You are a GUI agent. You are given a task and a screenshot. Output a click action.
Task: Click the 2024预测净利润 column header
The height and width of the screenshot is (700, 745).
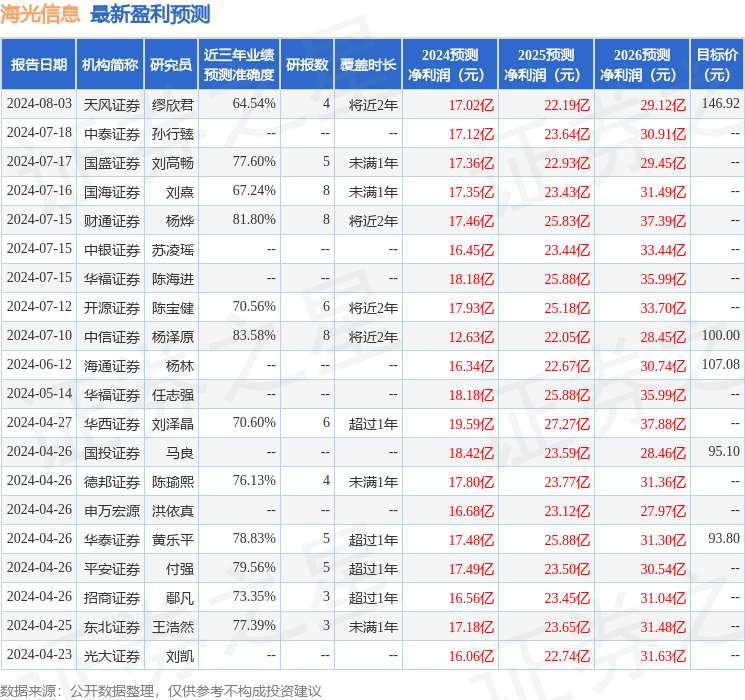click(449, 65)
